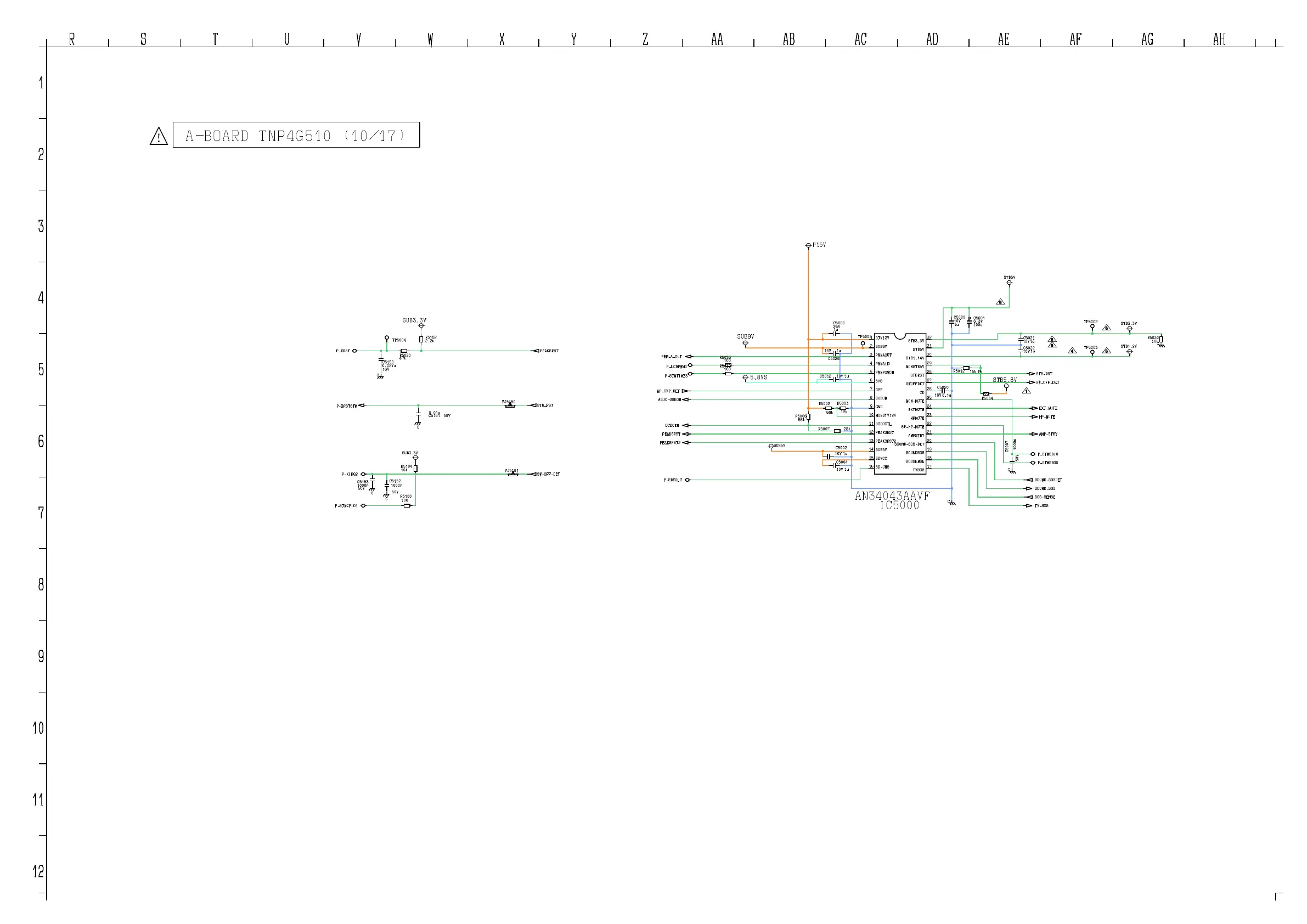Click the EXT-MUTE output arrow
This screenshot has height=924, width=1307.
[1034, 408]
